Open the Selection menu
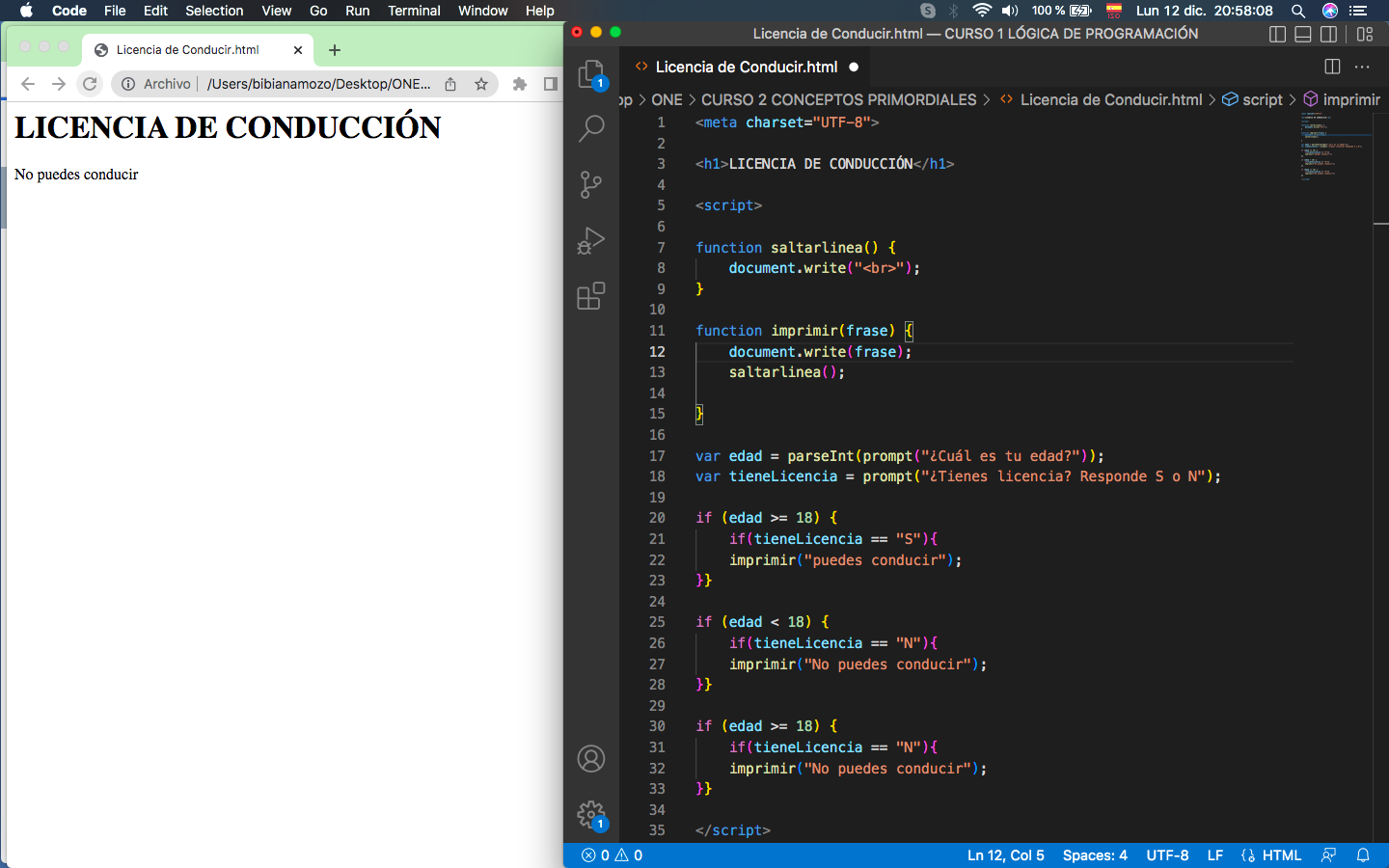 [214, 11]
